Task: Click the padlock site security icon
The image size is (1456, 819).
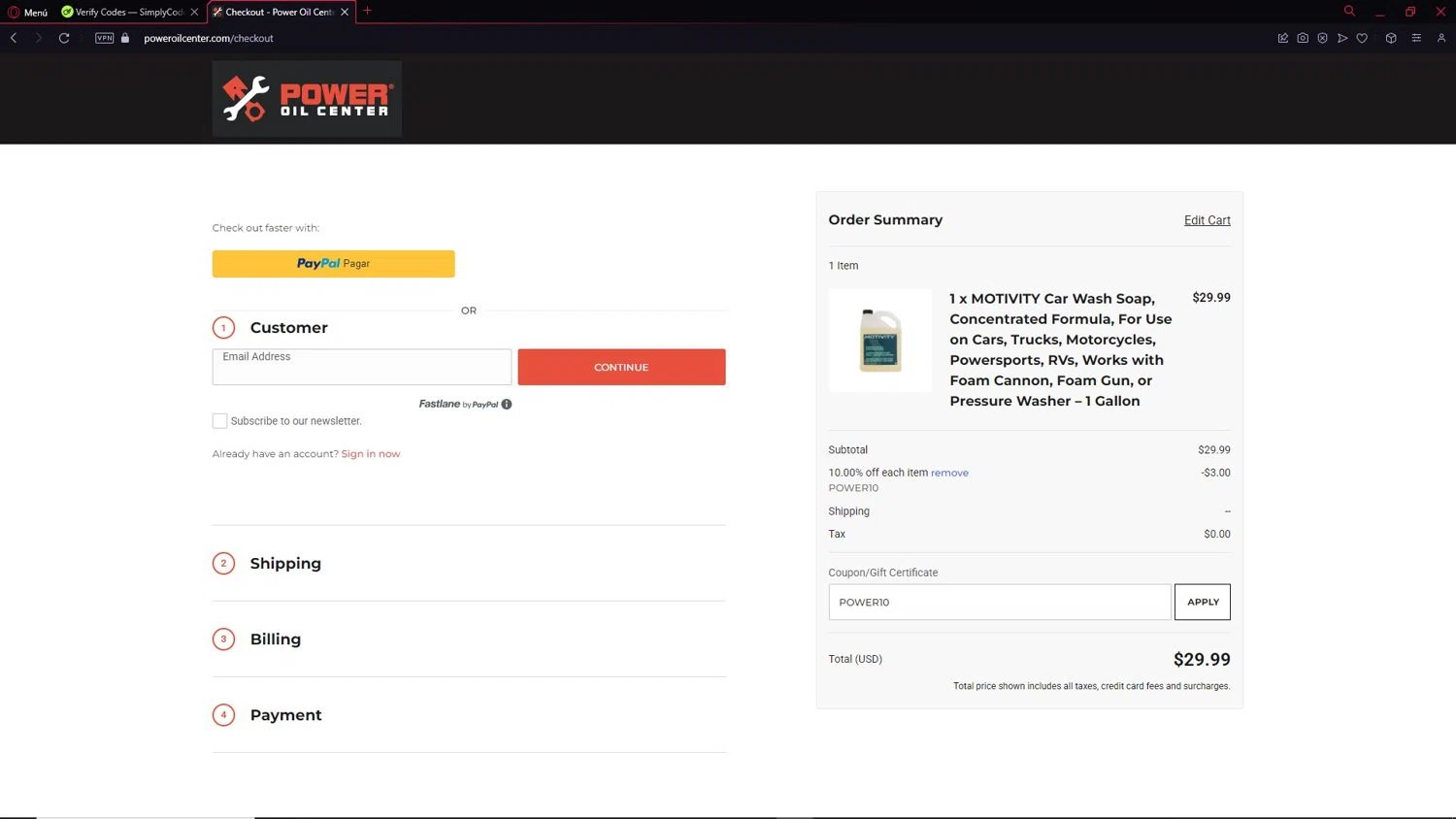Action: coord(125,38)
